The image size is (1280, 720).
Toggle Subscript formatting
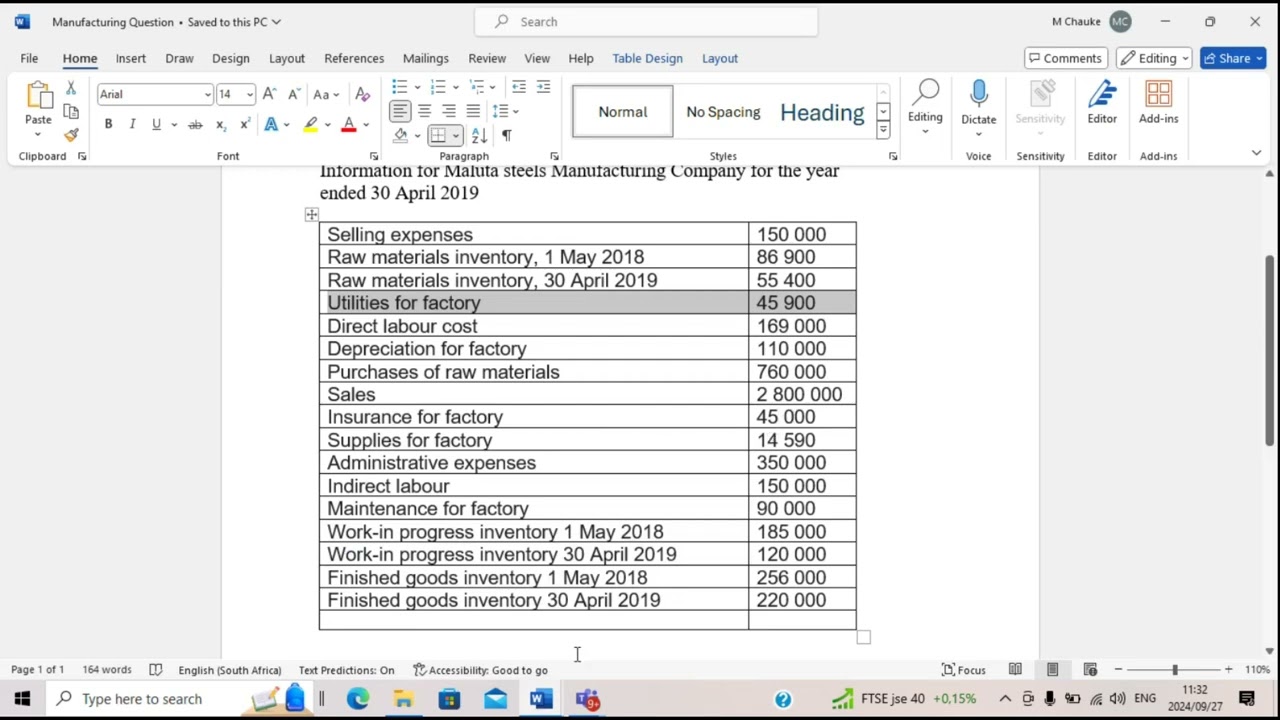tap(220, 124)
